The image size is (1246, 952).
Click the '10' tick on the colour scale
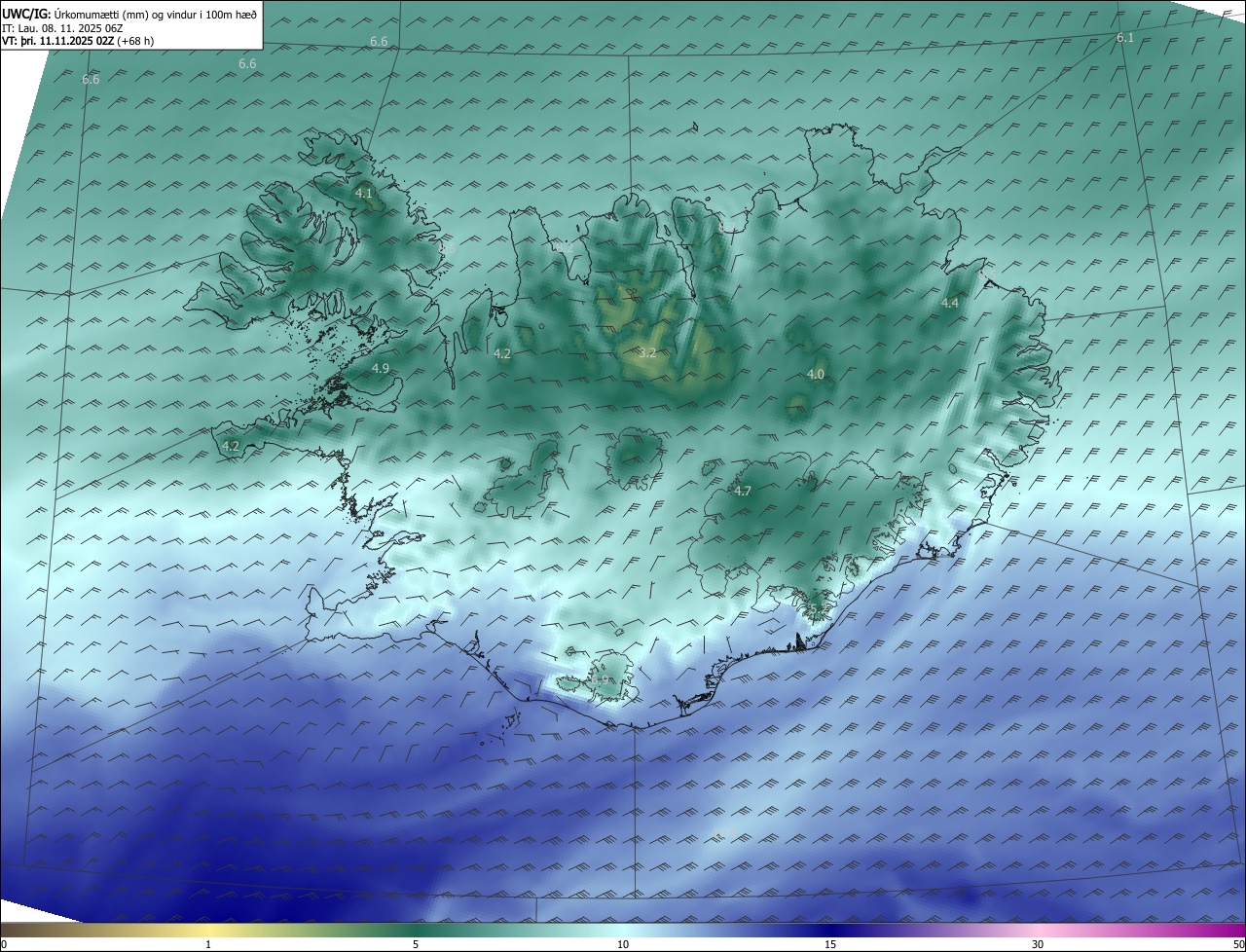[623, 944]
